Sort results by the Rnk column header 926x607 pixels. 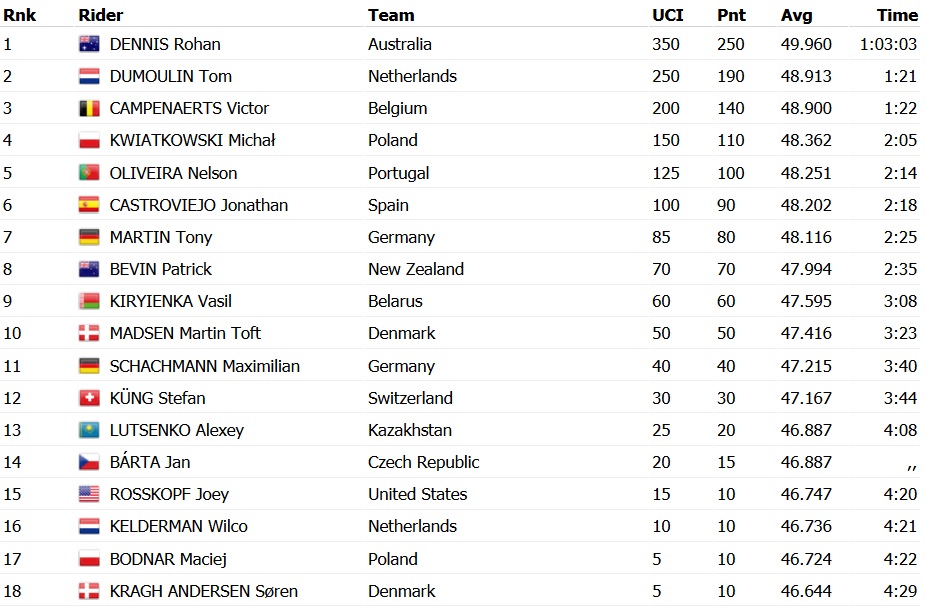click(19, 15)
